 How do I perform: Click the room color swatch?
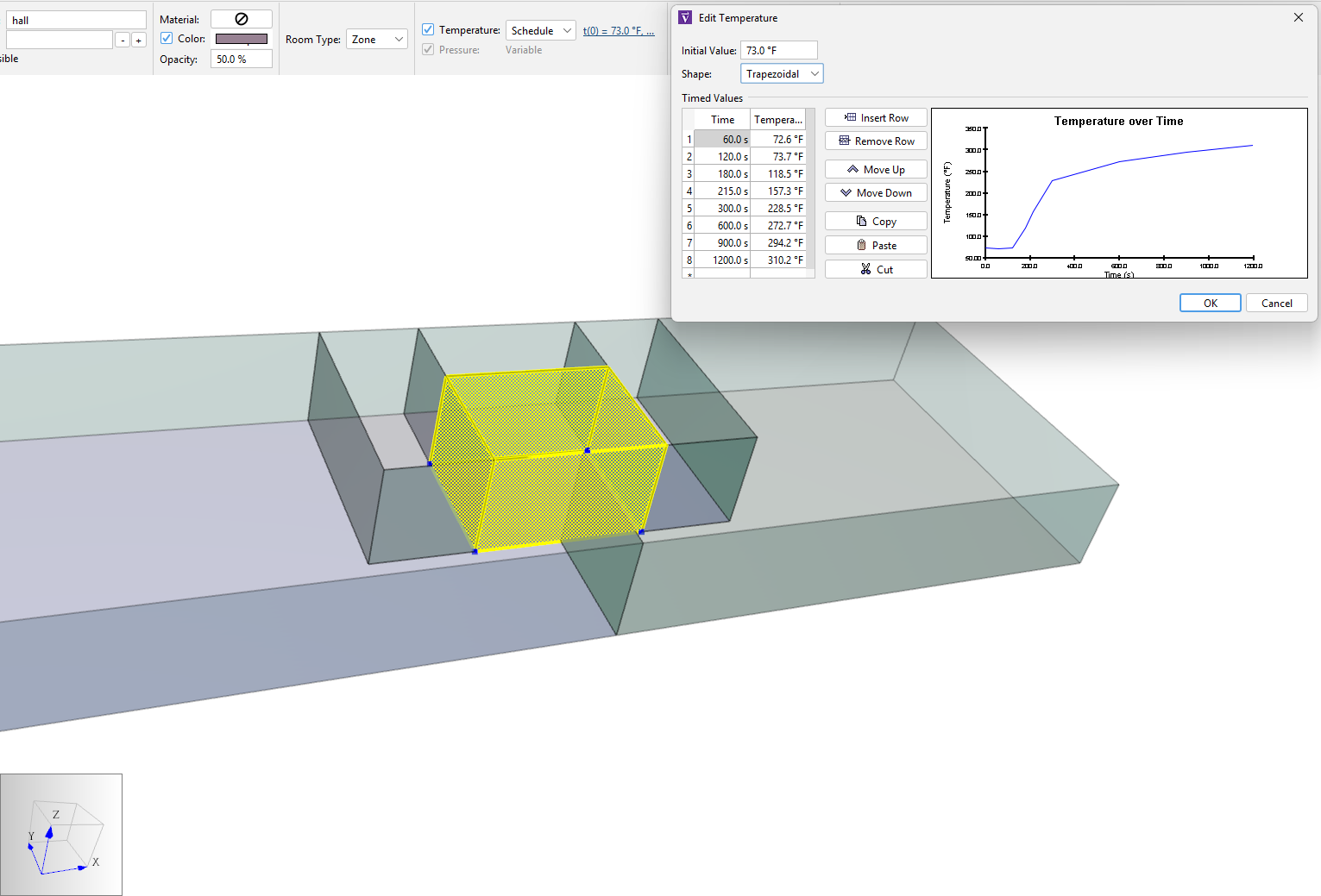242,39
